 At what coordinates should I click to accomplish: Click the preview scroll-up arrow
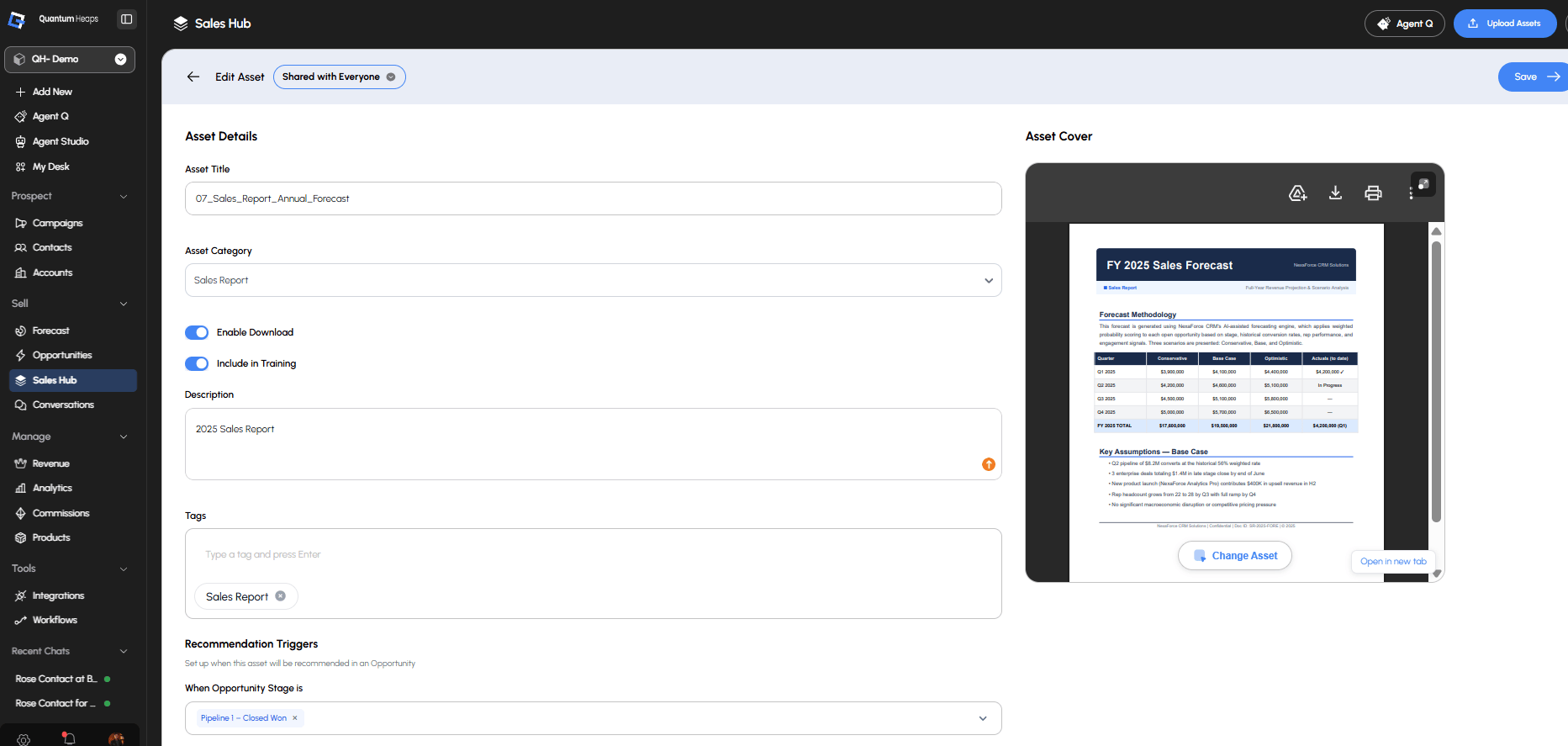[1436, 230]
